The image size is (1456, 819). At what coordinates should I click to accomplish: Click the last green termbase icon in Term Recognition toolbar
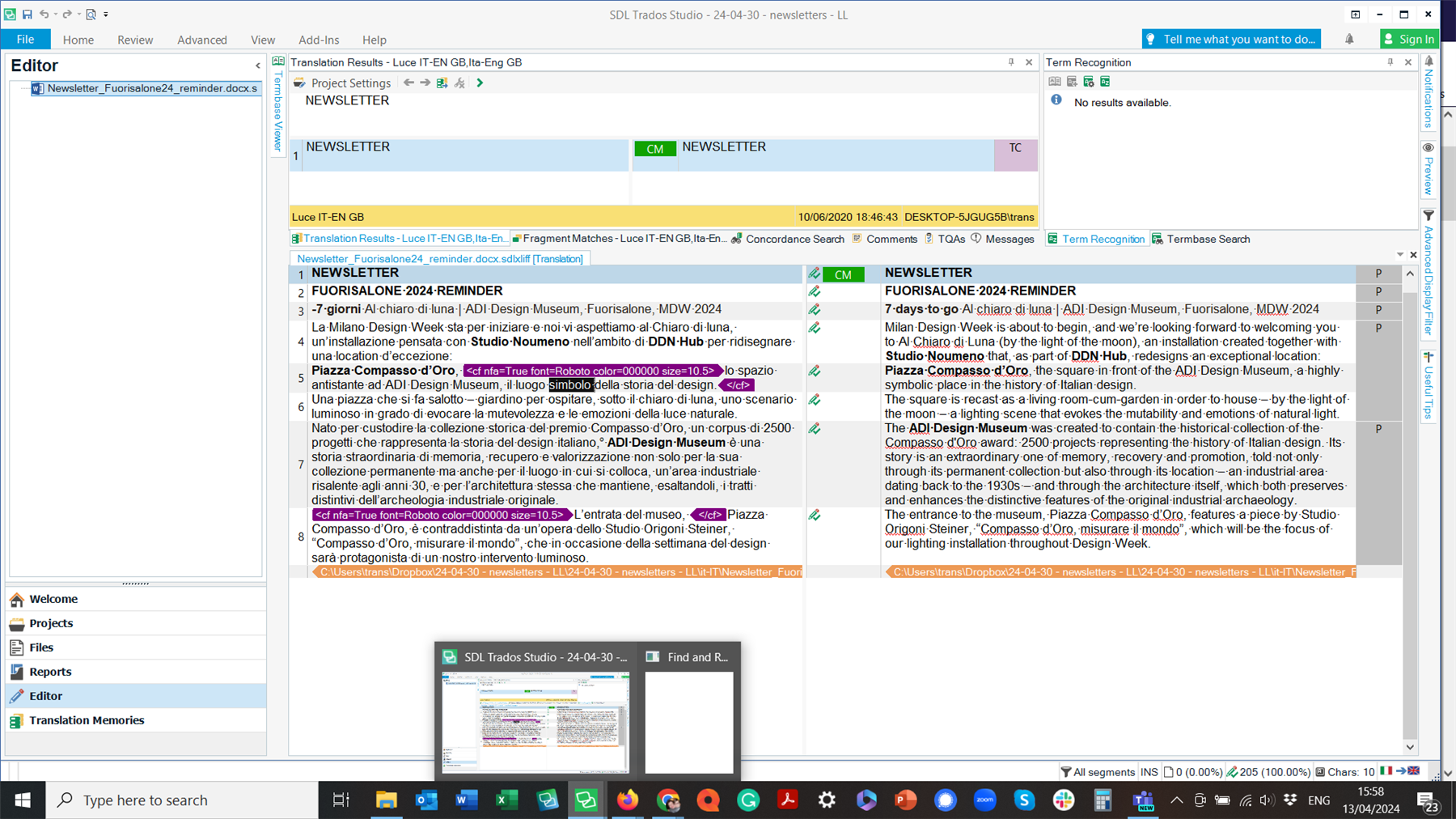coord(1105,82)
